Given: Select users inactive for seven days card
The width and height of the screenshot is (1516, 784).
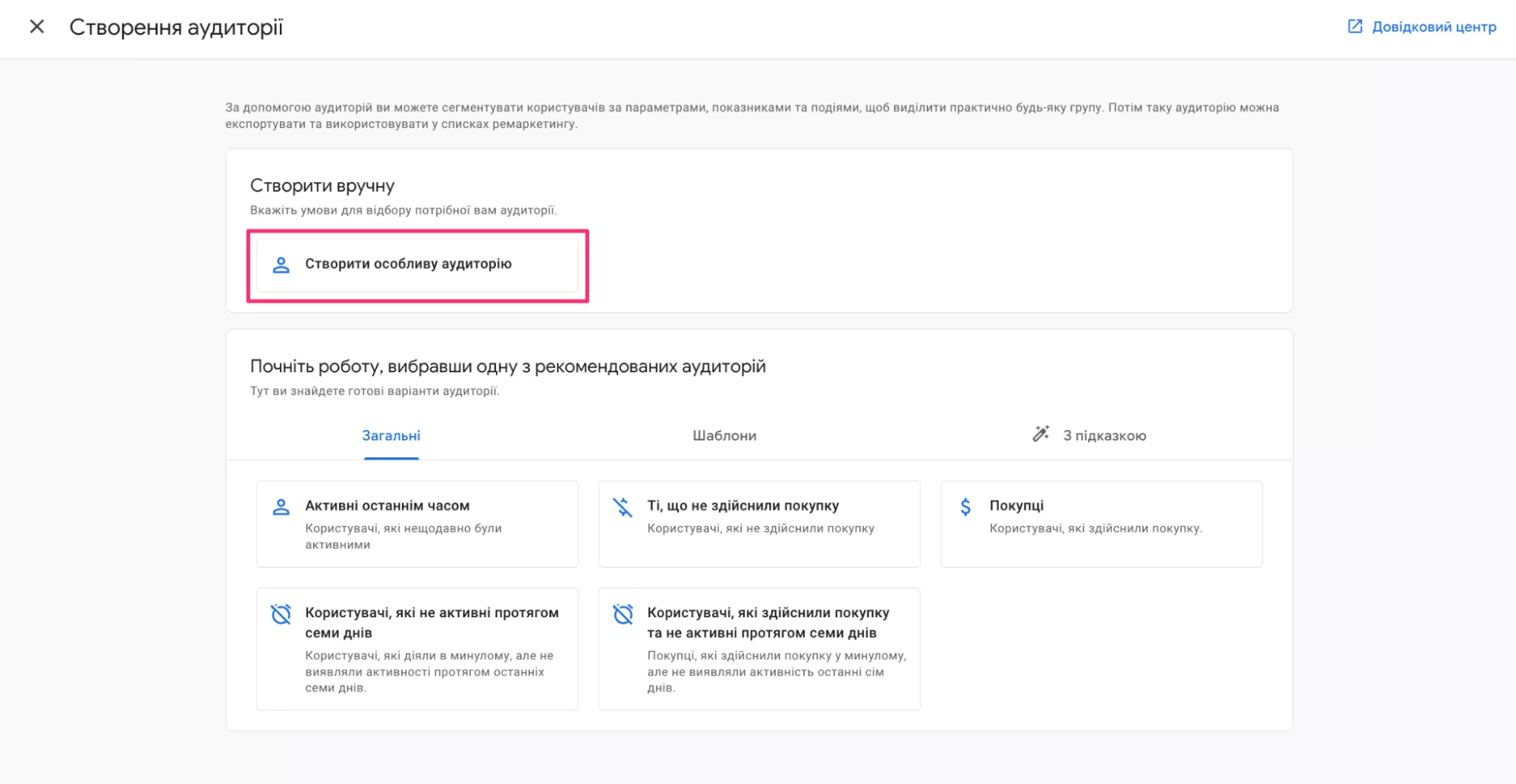Looking at the screenshot, I should tap(417, 649).
